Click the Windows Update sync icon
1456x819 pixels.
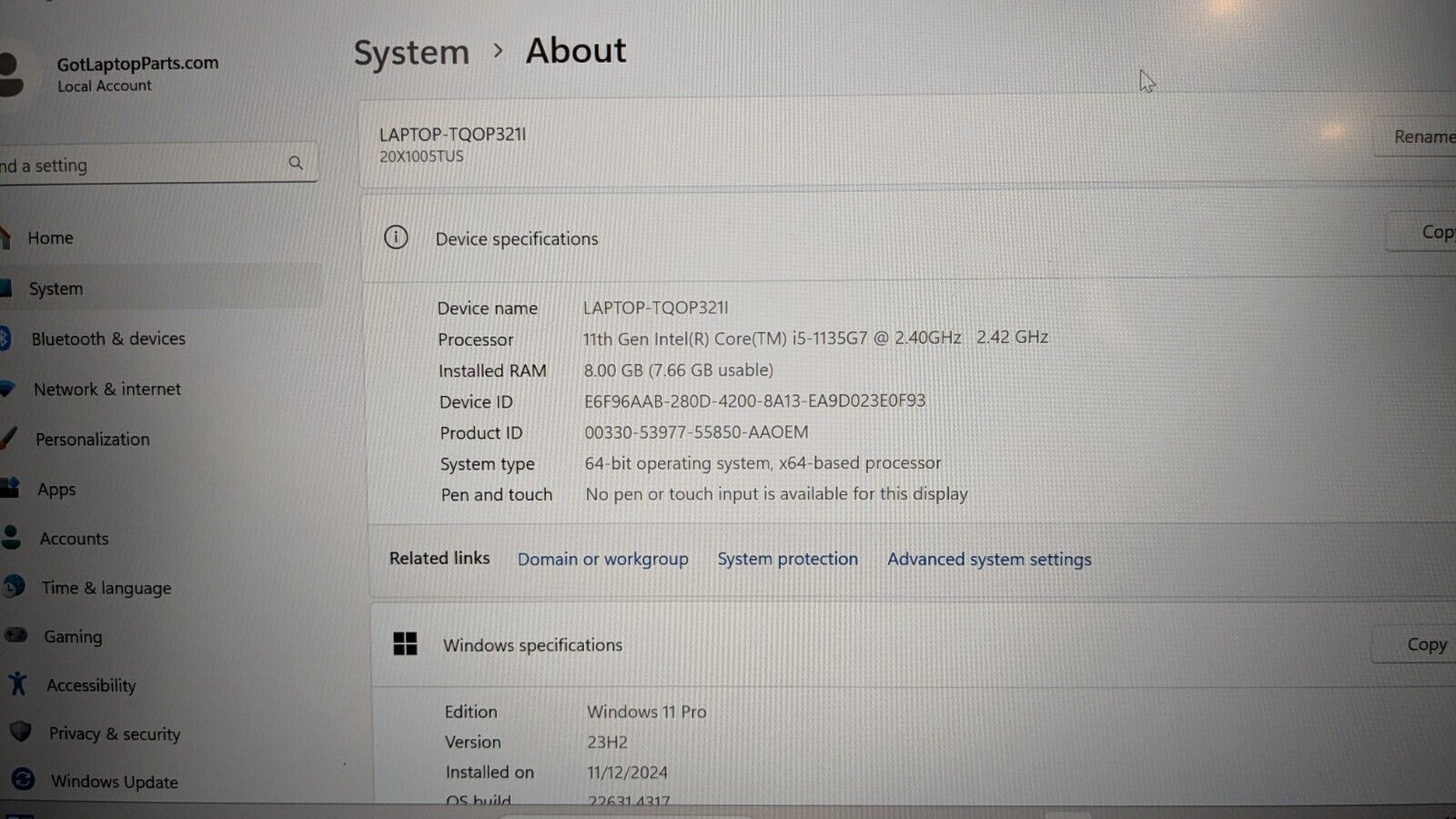coord(24,780)
